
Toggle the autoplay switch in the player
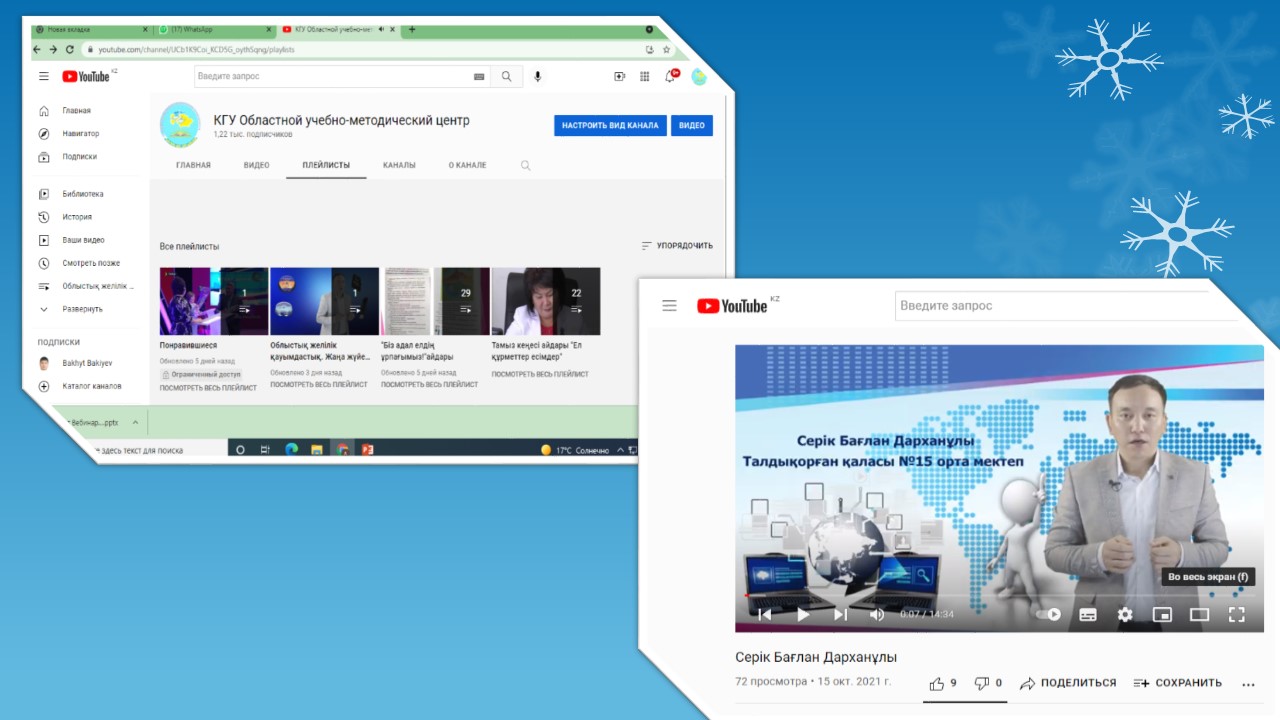(1048, 614)
